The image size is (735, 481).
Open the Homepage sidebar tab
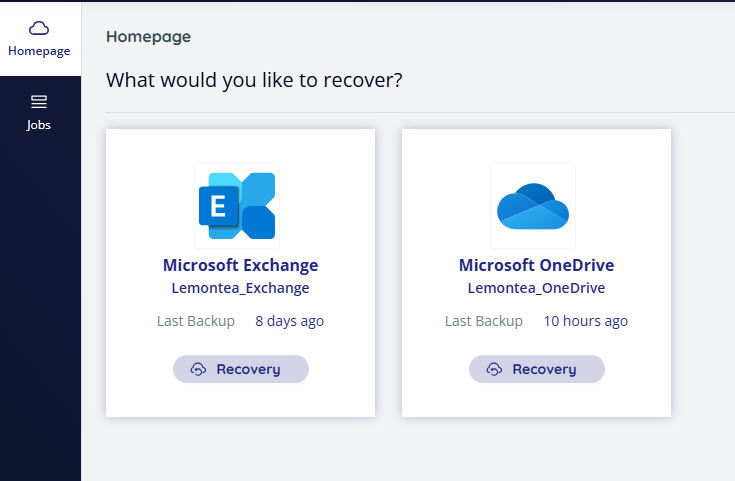click(x=40, y=39)
